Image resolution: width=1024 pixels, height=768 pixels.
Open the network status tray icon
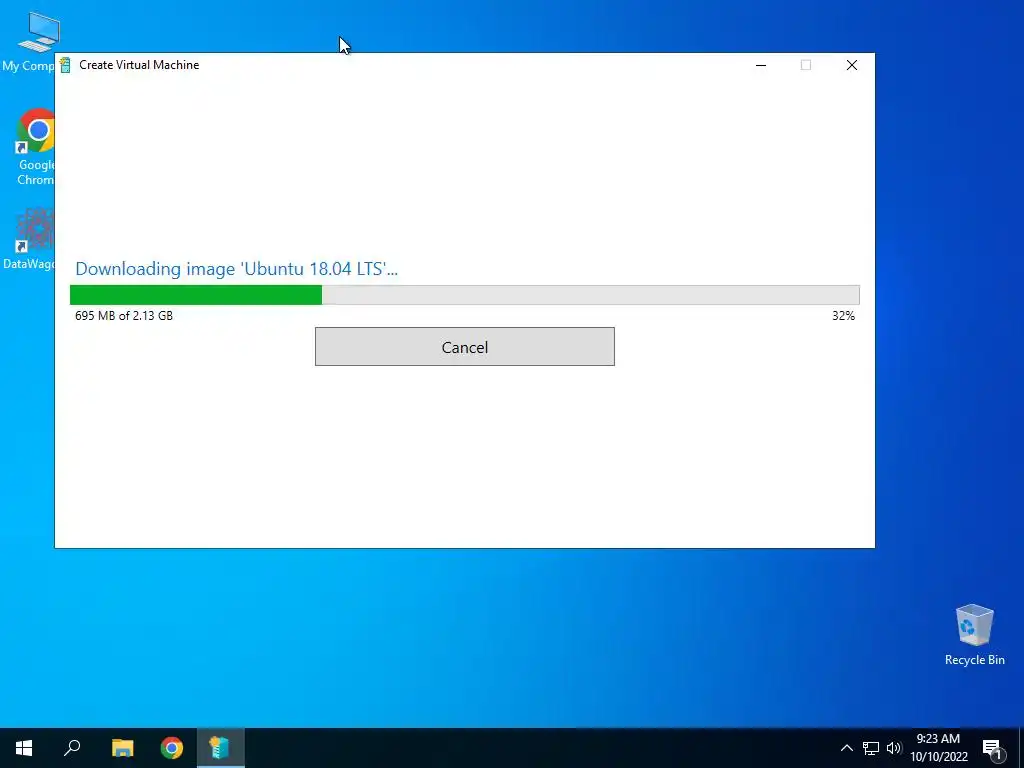click(x=871, y=748)
